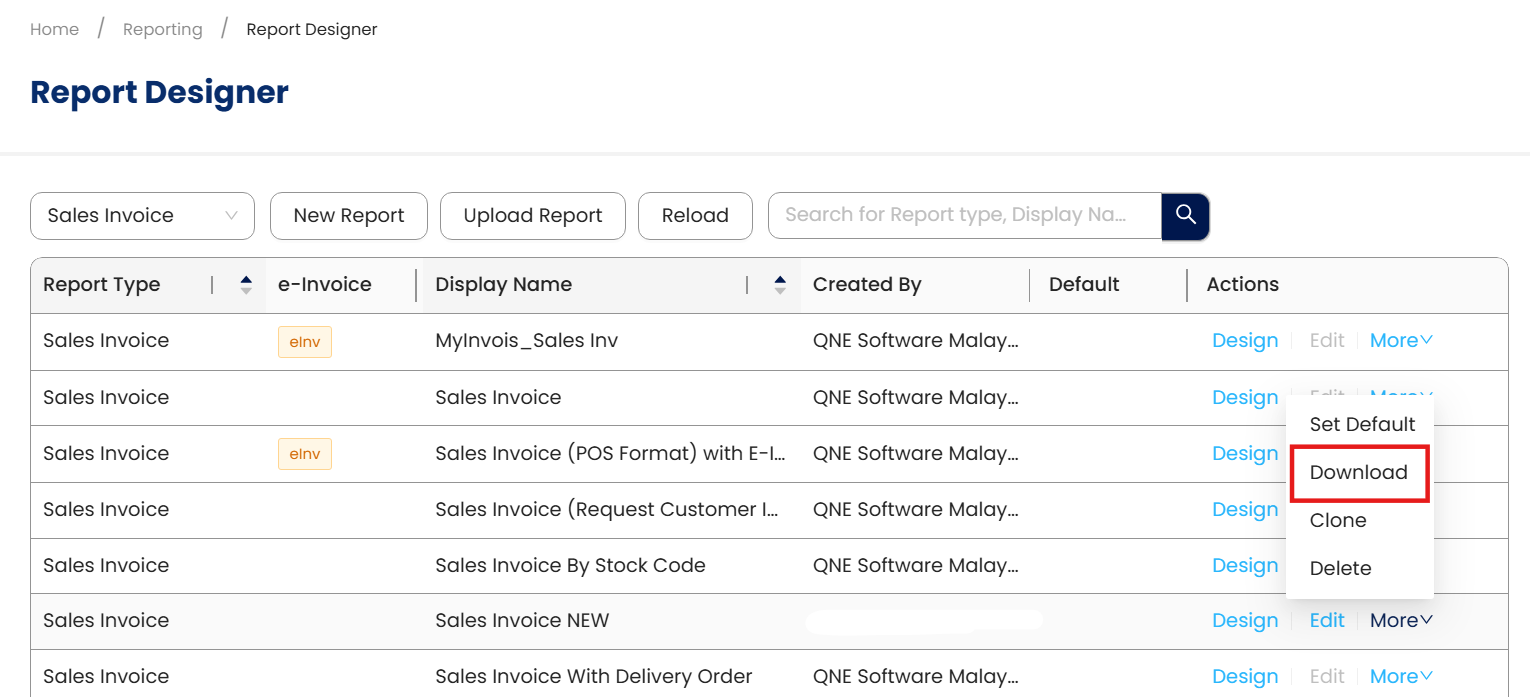Sort by Display Name column arrows
Image resolution: width=1530 pixels, height=697 pixels.
(780, 285)
